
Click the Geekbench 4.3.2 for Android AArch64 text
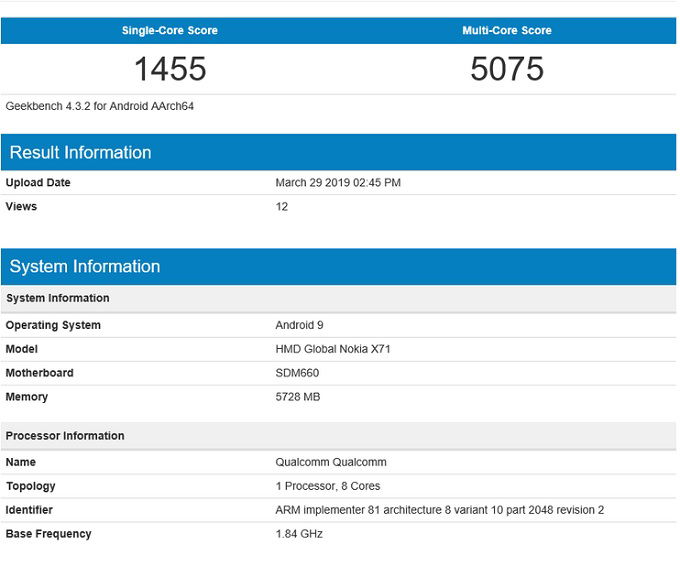(x=99, y=106)
